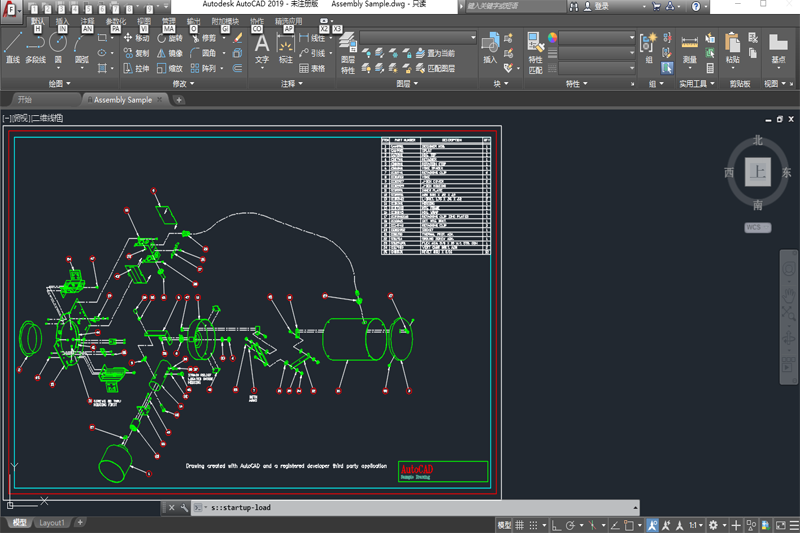Toggle 2D object snap in status bar
Image resolution: width=800 pixels, height=533 pixels.
coord(629,525)
